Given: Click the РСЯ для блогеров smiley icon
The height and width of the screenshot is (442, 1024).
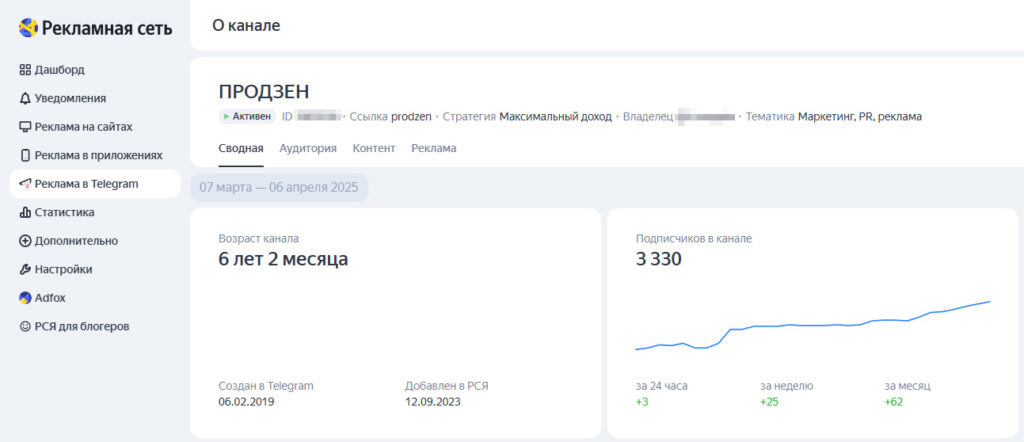Looking at the screenshot, I should click(x=25, y=326).
